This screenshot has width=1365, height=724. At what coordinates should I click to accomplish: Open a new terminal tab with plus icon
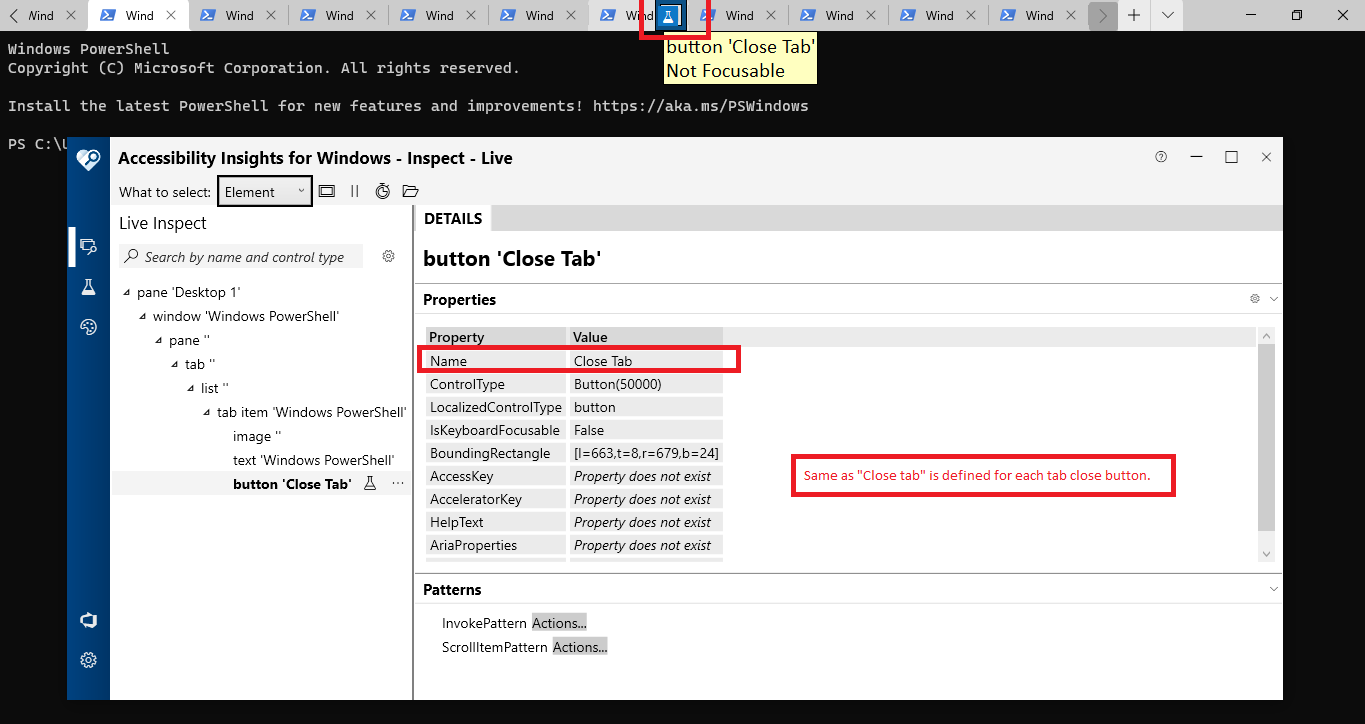click(x=1134, y=15)
